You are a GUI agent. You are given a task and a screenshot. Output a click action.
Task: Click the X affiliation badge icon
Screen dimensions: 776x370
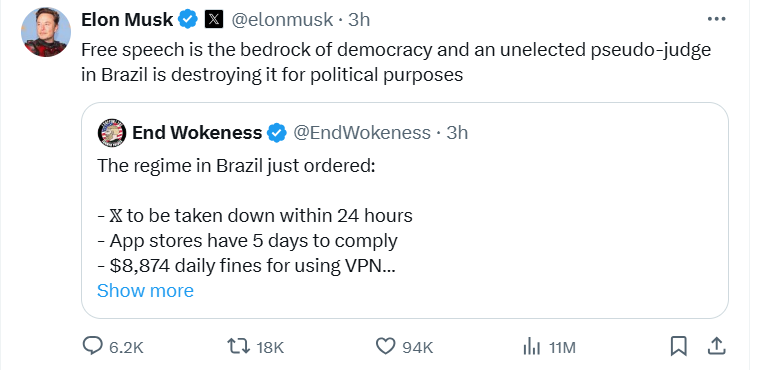[213, 20]
